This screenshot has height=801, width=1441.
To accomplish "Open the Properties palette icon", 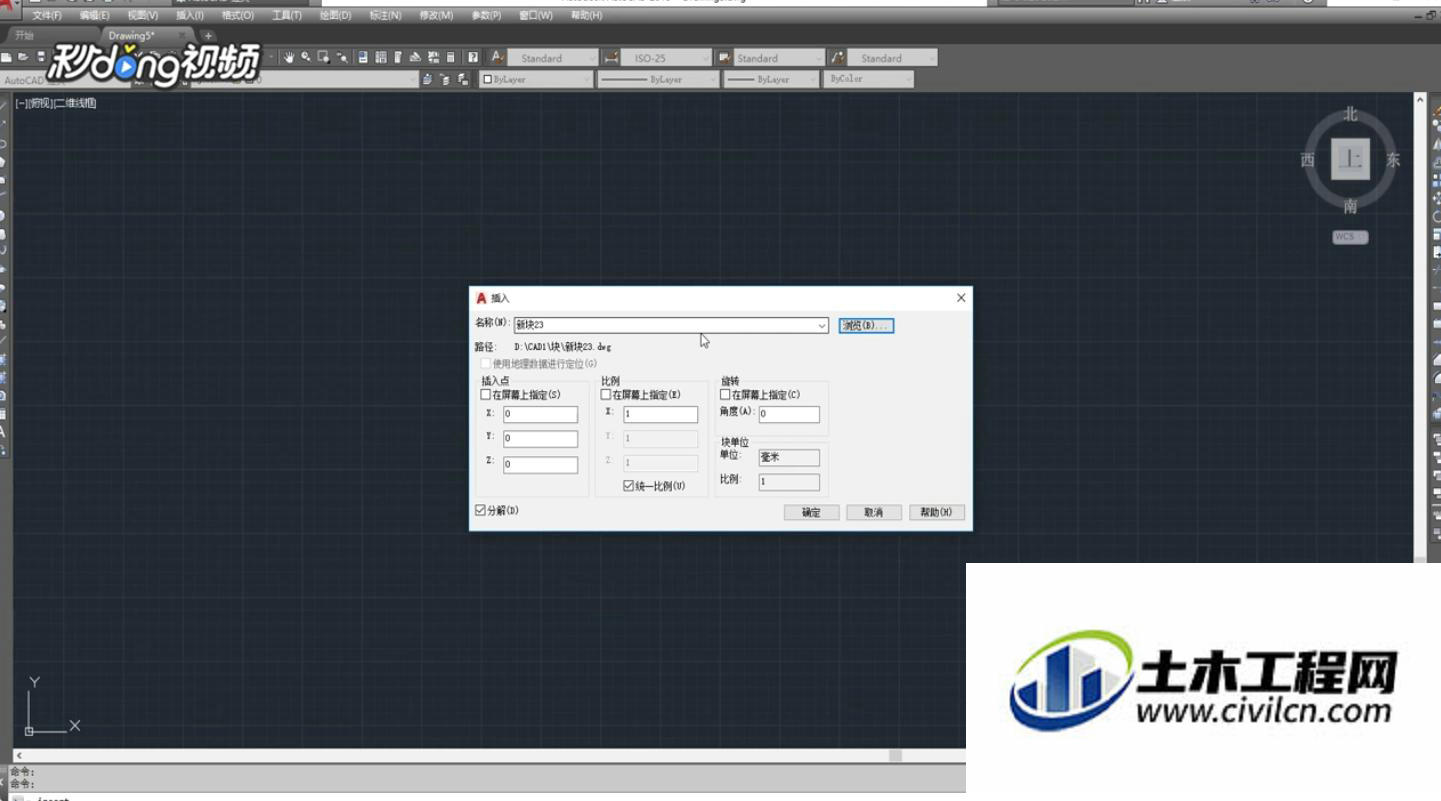I will click(x=363, y=57).
